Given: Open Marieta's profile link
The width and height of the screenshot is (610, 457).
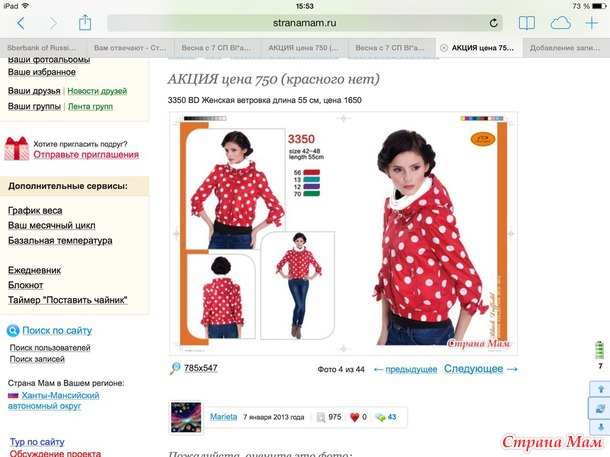Looking at the screenshot, I should point(223,417).
